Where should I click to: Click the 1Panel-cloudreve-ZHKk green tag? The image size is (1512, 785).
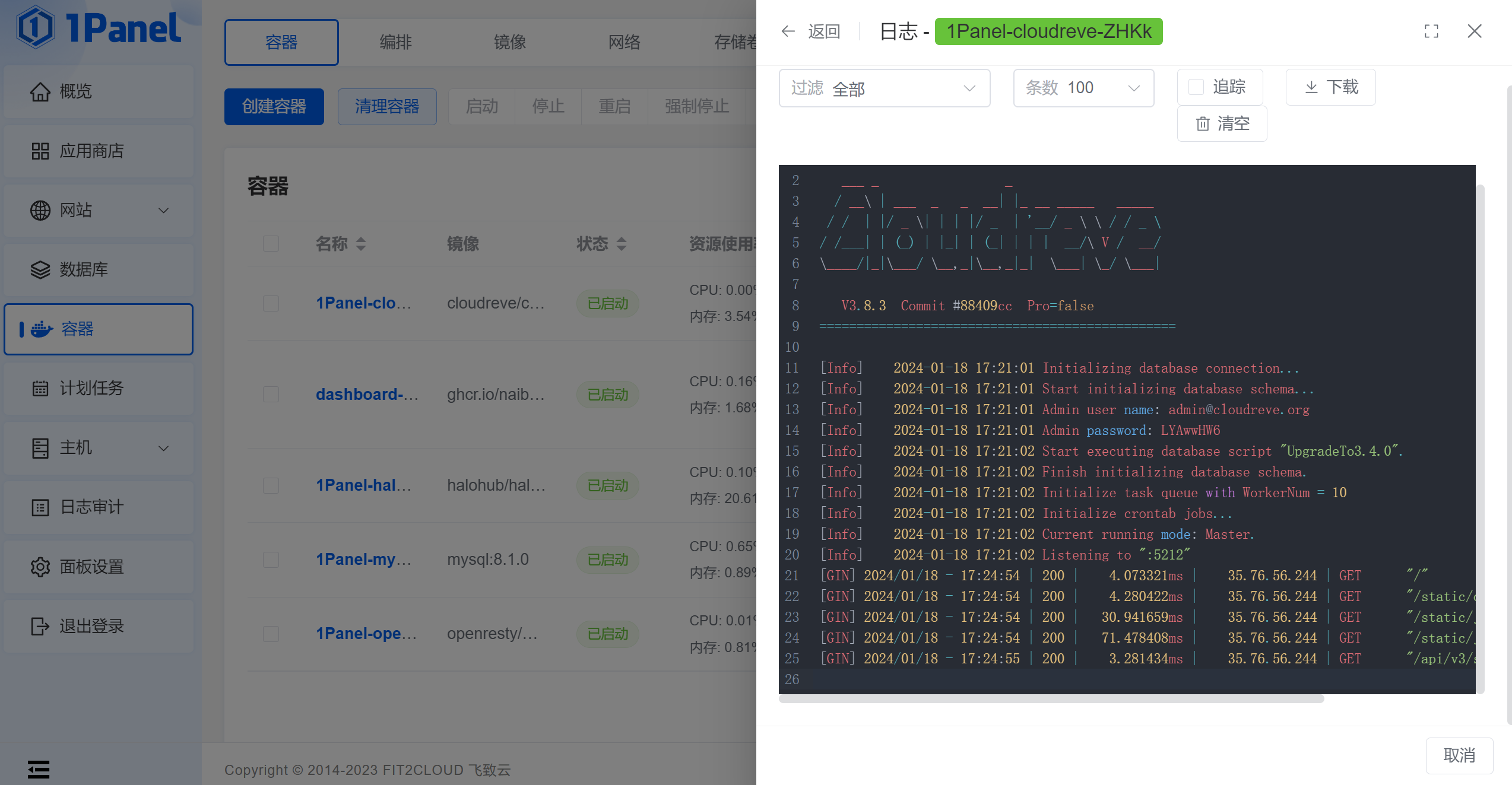1048,31
